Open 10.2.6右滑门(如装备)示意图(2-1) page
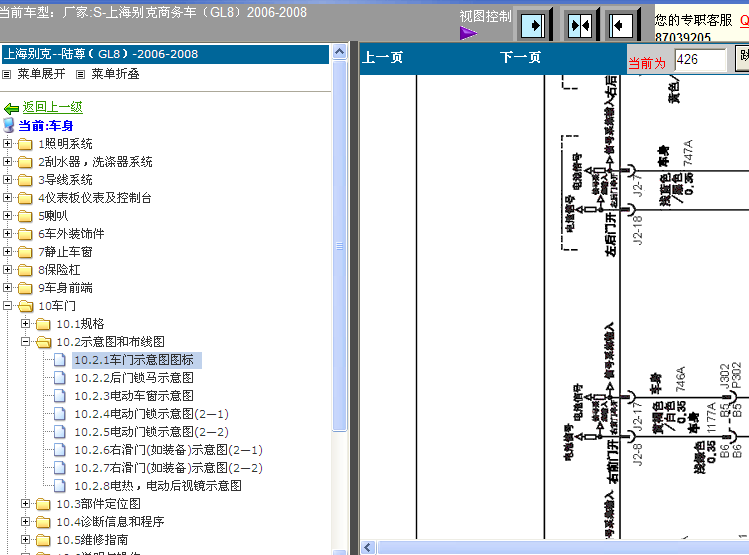The height and width of the screenshot is (555, 749). click(169, 450)
